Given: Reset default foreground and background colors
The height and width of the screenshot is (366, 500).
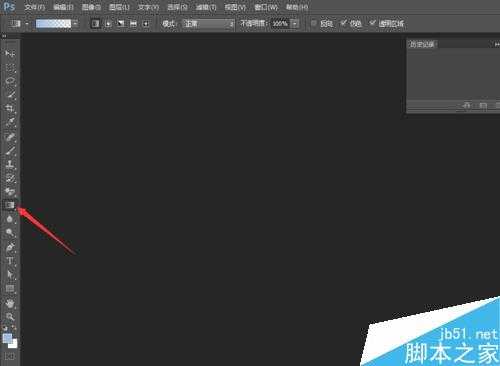Looking at the screenshot, I should coord(5,328).
